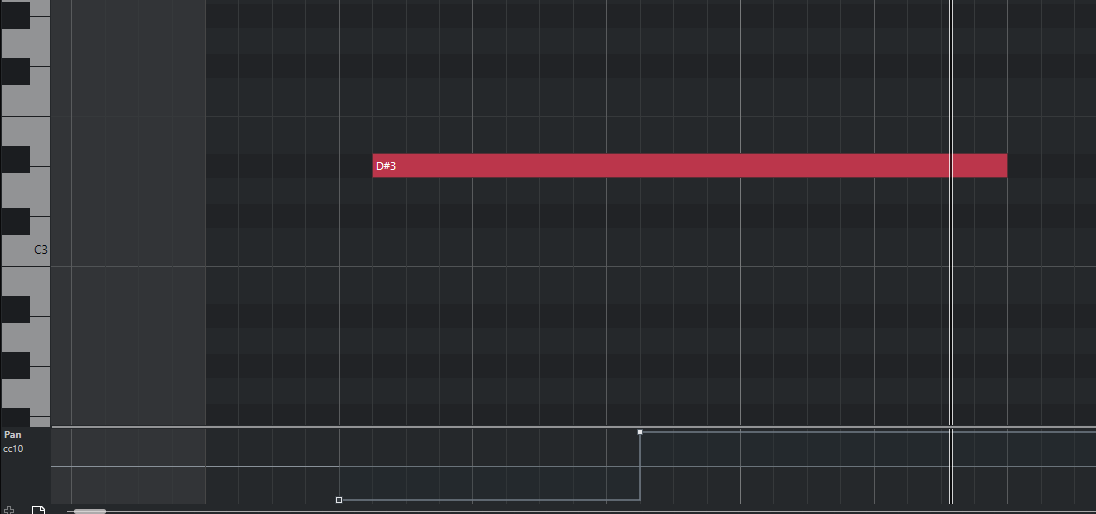
Task: Click the right end of the D#3 note
Action: 1003,166
